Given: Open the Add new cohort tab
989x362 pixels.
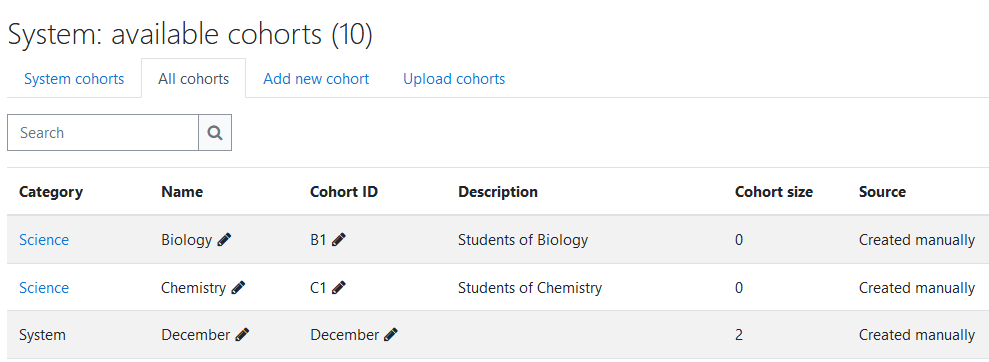Looking at the screenshot, I should pos(316,79).
